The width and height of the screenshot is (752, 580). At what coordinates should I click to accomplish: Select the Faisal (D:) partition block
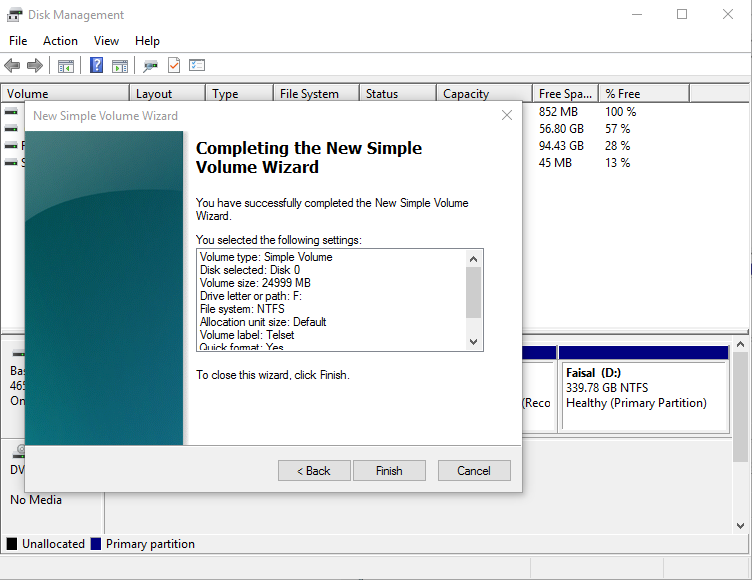click(643, 395)
